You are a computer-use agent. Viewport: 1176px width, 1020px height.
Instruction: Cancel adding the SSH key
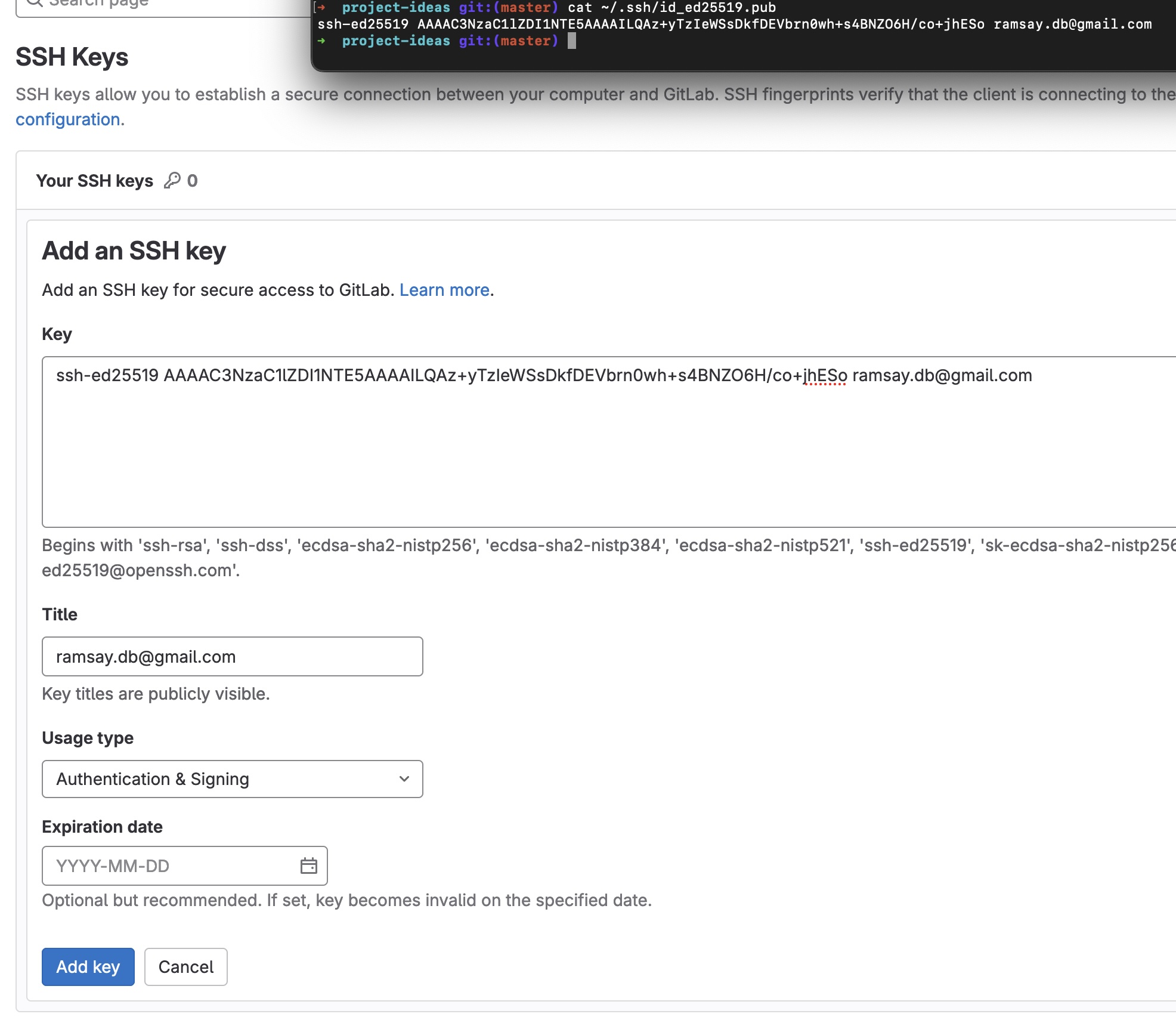(x=185, y=967)
